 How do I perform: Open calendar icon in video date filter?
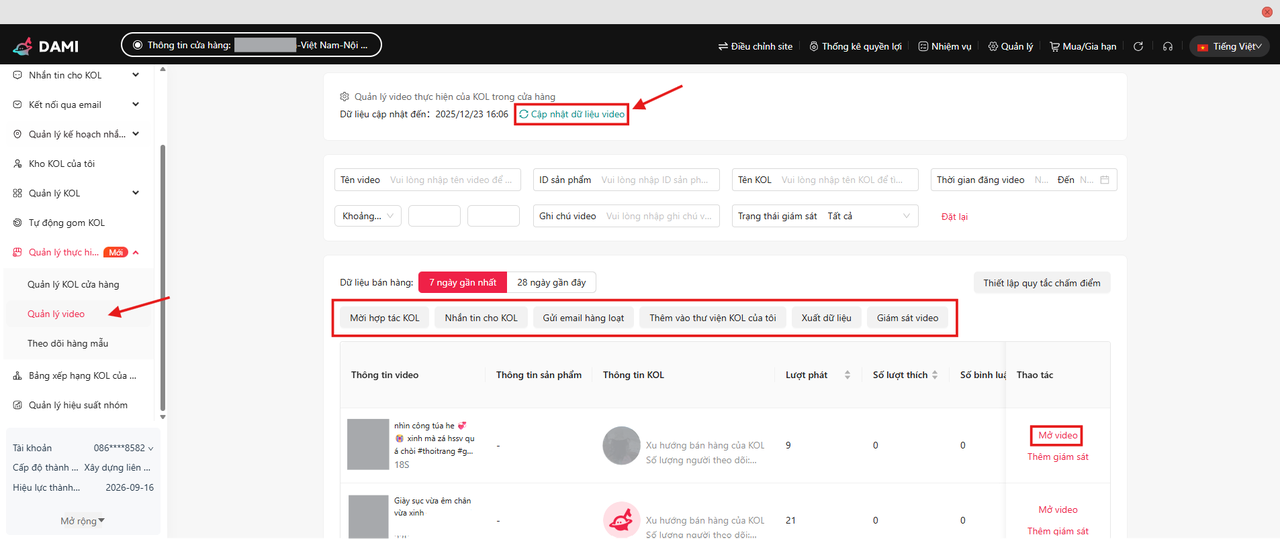(1105, 180)
